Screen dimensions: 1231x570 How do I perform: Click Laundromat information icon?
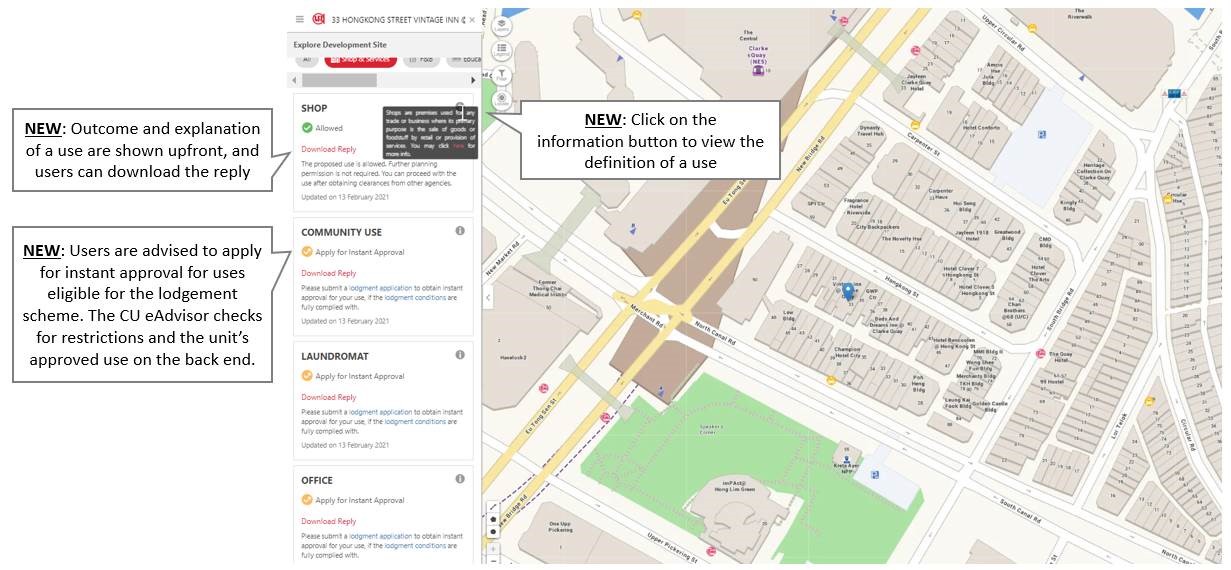[460, 355]
